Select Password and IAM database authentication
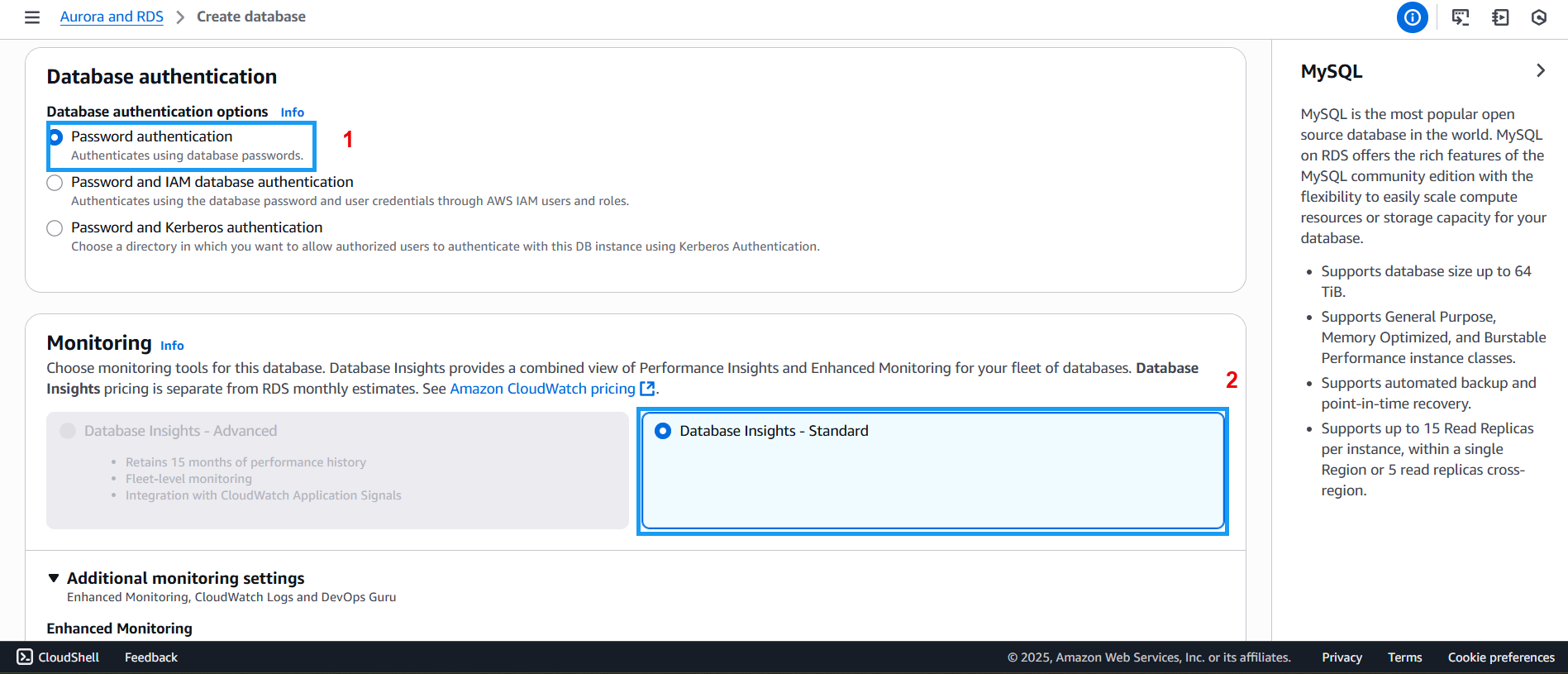This screenshot has height=674, width=1568. [55, 183]
